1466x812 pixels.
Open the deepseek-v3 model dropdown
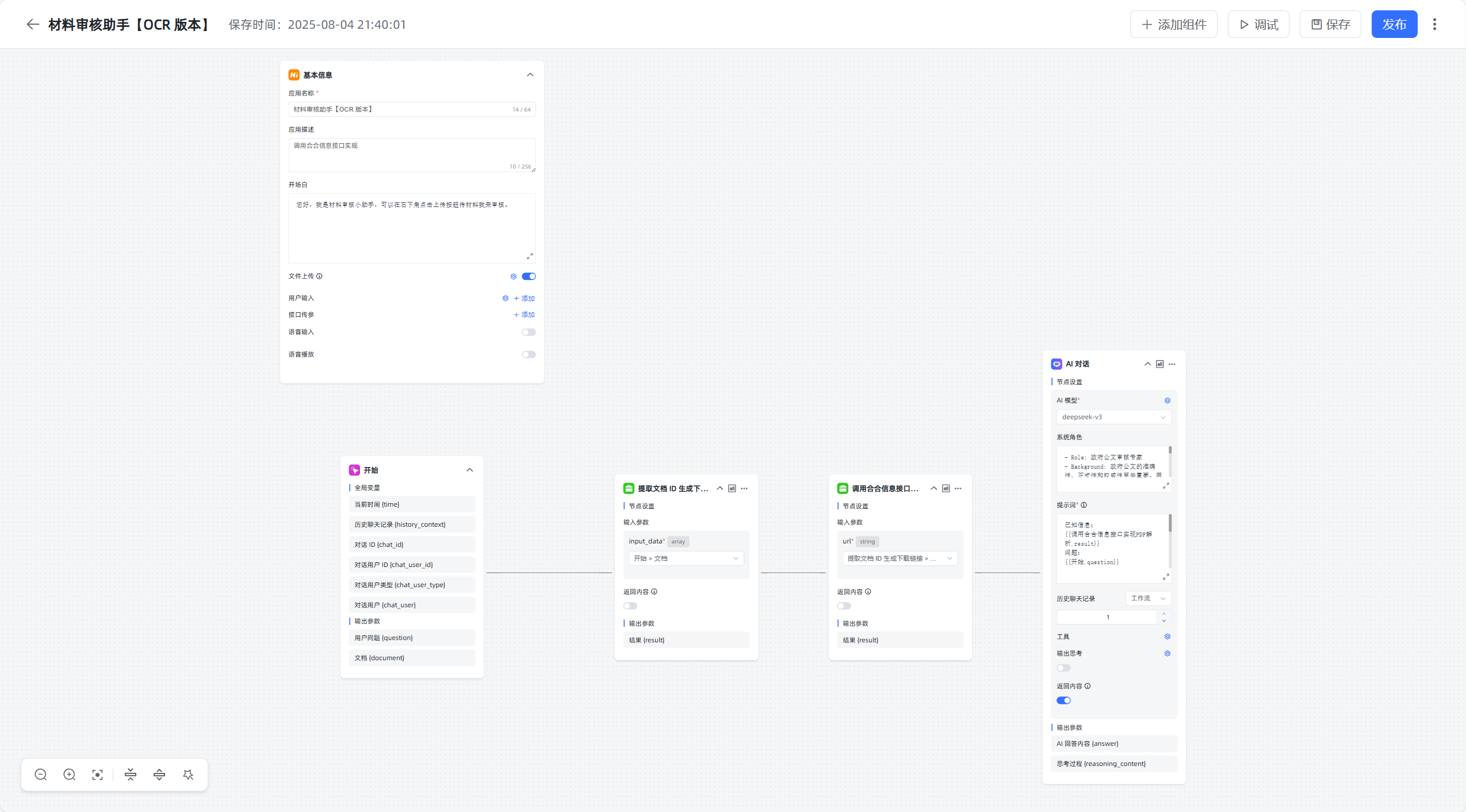1114,417
